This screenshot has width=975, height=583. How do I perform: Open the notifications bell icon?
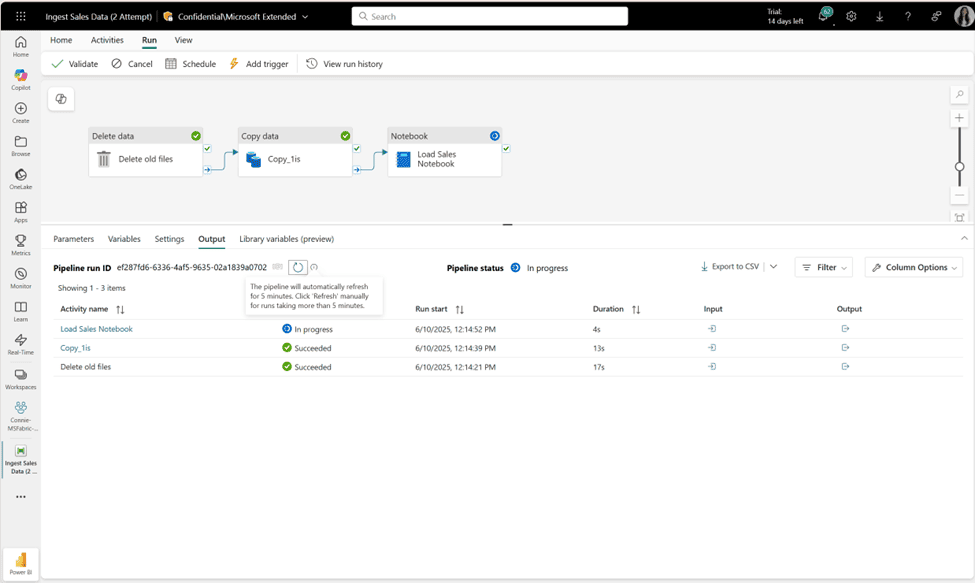point(824,16)
